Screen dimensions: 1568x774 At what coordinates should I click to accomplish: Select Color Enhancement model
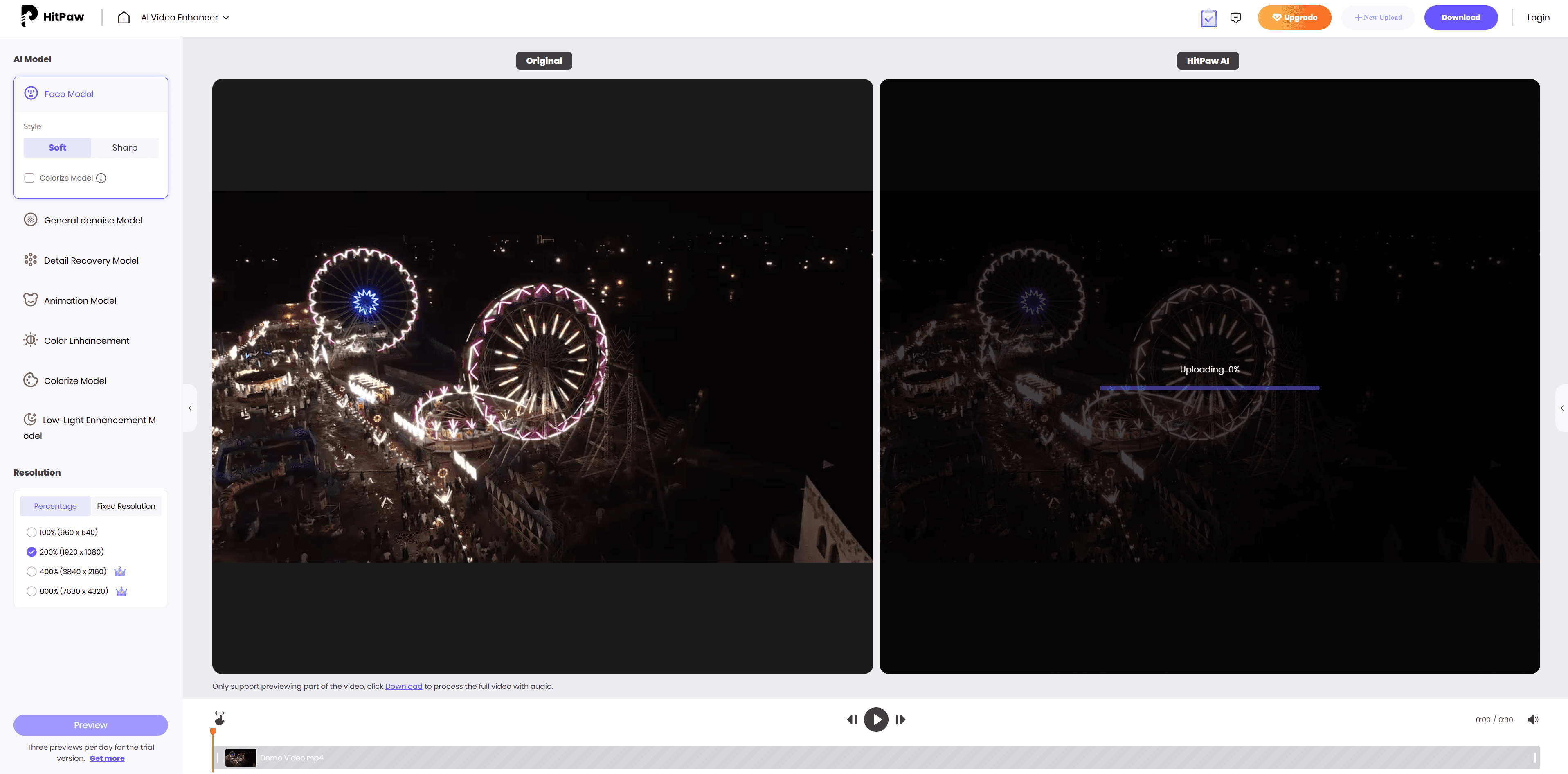click(x=91, y=341)
